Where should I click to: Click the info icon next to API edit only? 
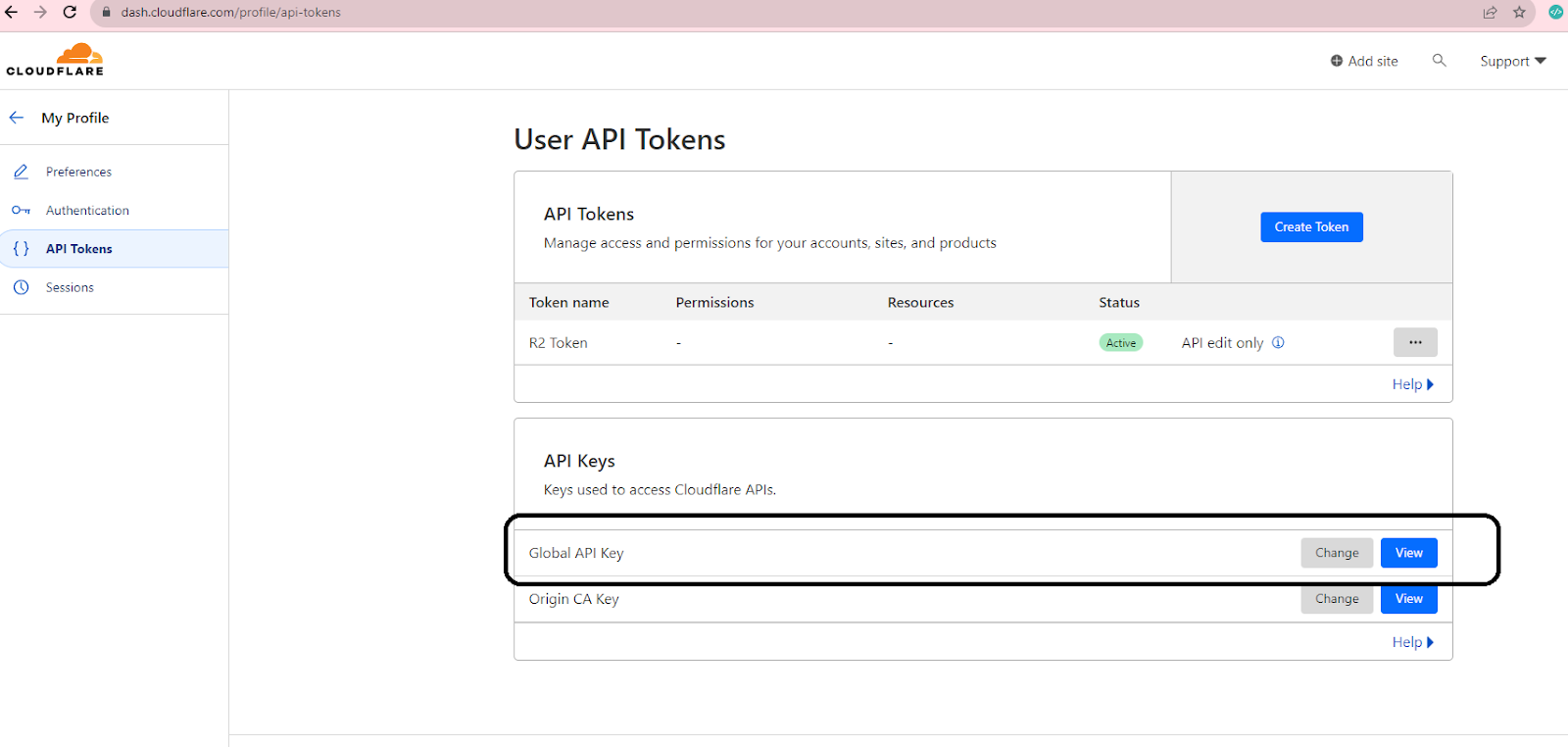[1278, 342]
